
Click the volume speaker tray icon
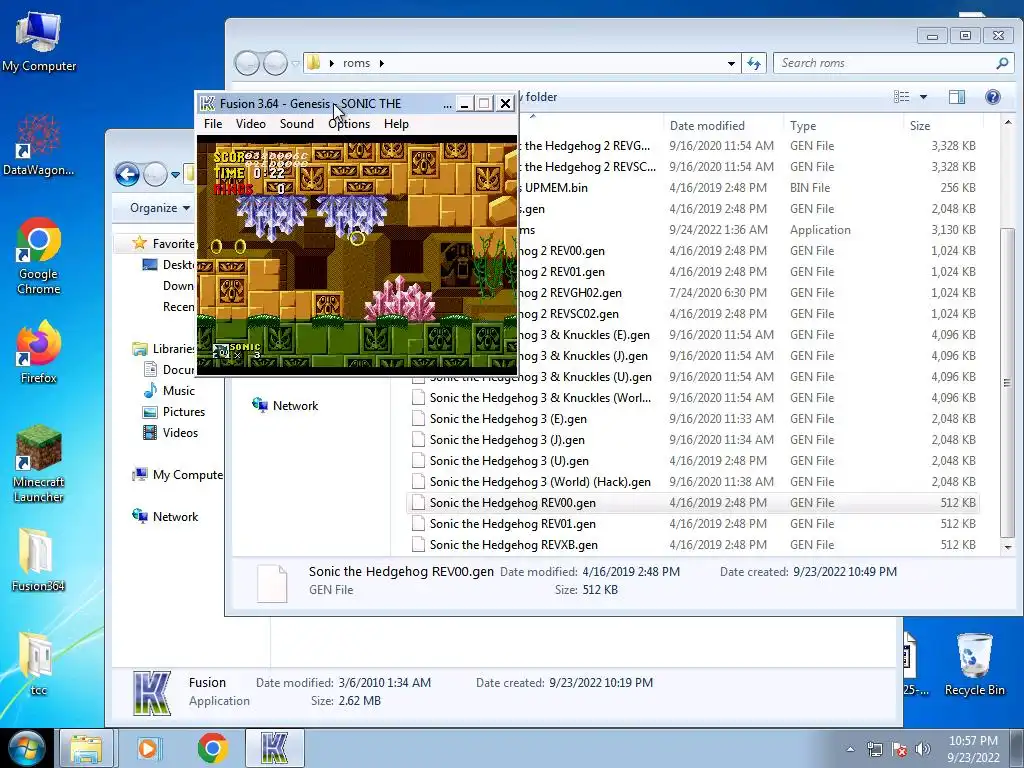click(x=923, y=749)
